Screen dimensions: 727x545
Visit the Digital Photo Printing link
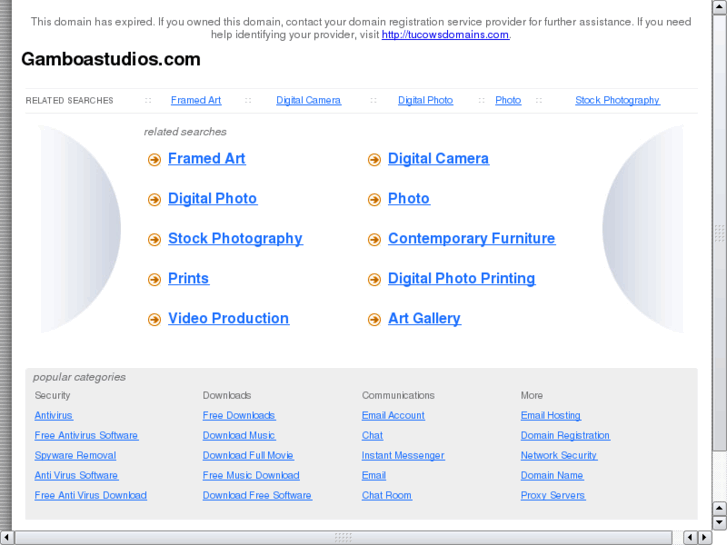[x=461, y=278]
